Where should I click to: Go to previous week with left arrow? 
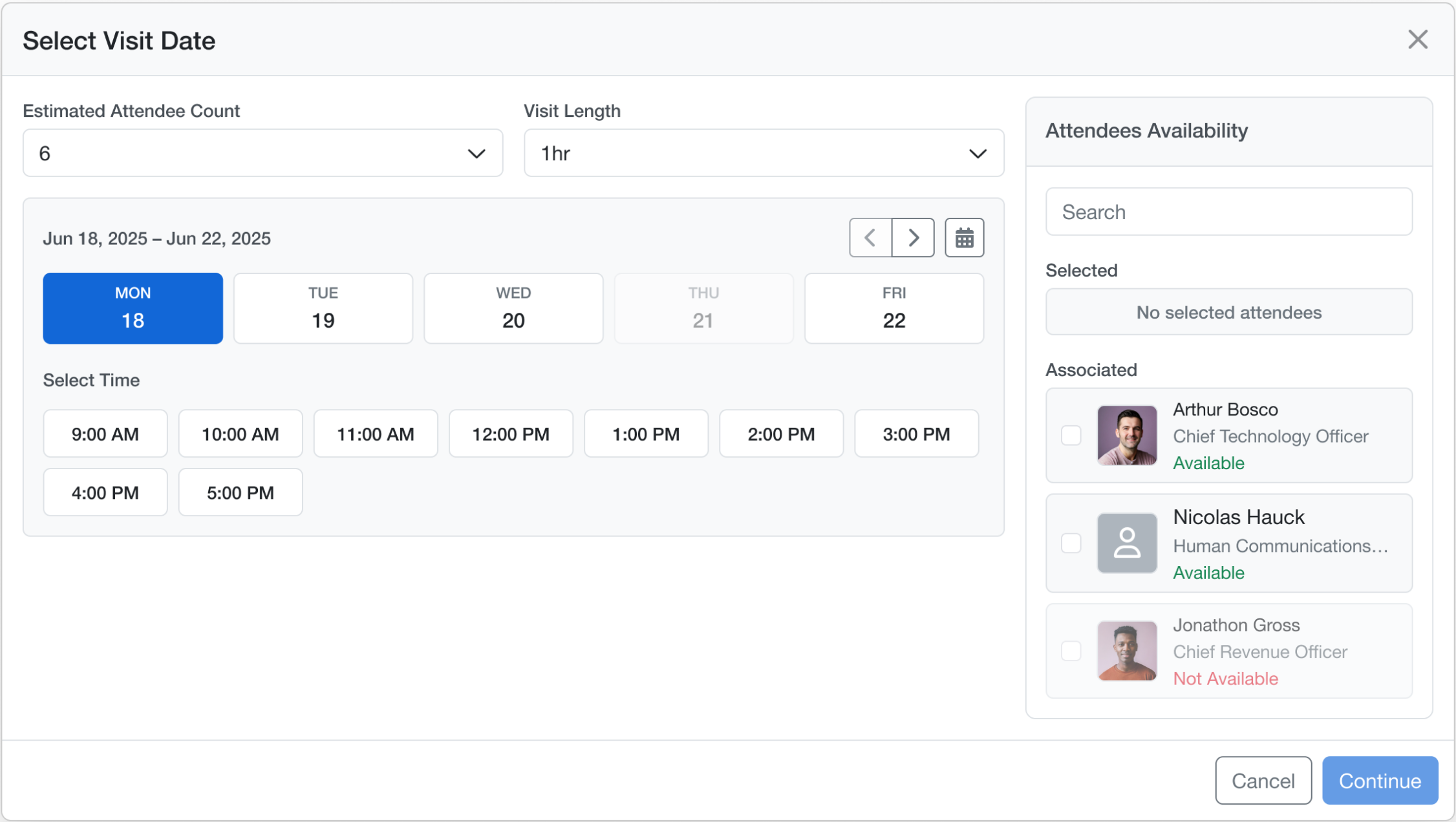coord(870,238)
